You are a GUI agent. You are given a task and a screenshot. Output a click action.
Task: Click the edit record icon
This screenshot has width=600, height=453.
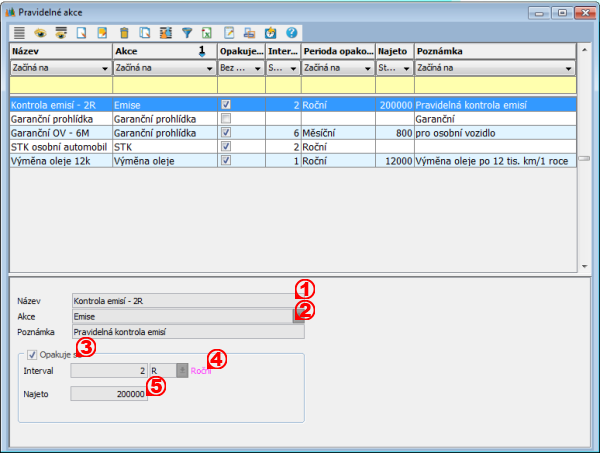(x=102, y=32)
